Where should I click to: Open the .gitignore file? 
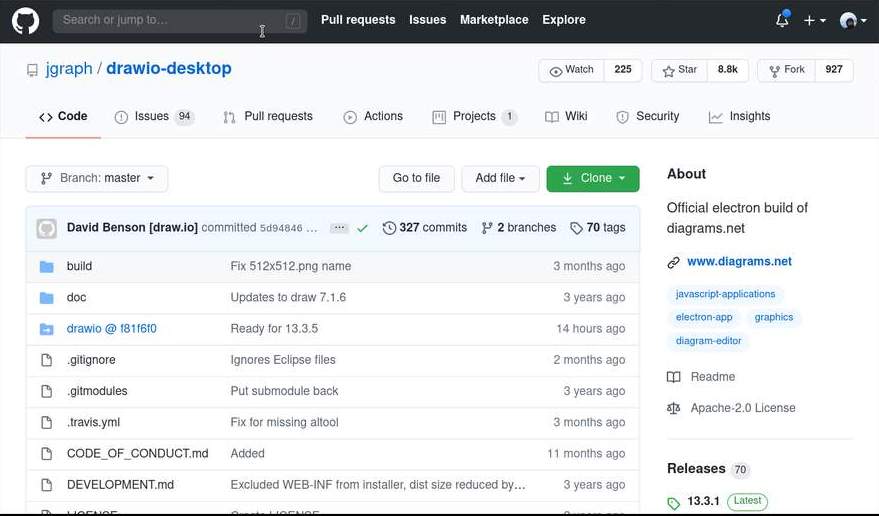point(91,360)
